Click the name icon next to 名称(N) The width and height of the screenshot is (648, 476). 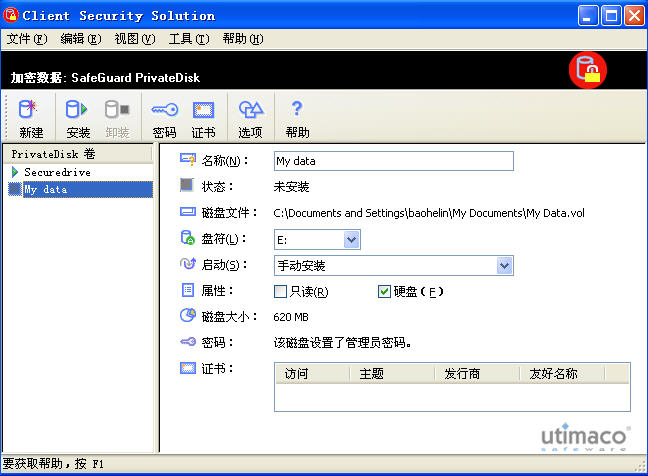click(188, 159)
